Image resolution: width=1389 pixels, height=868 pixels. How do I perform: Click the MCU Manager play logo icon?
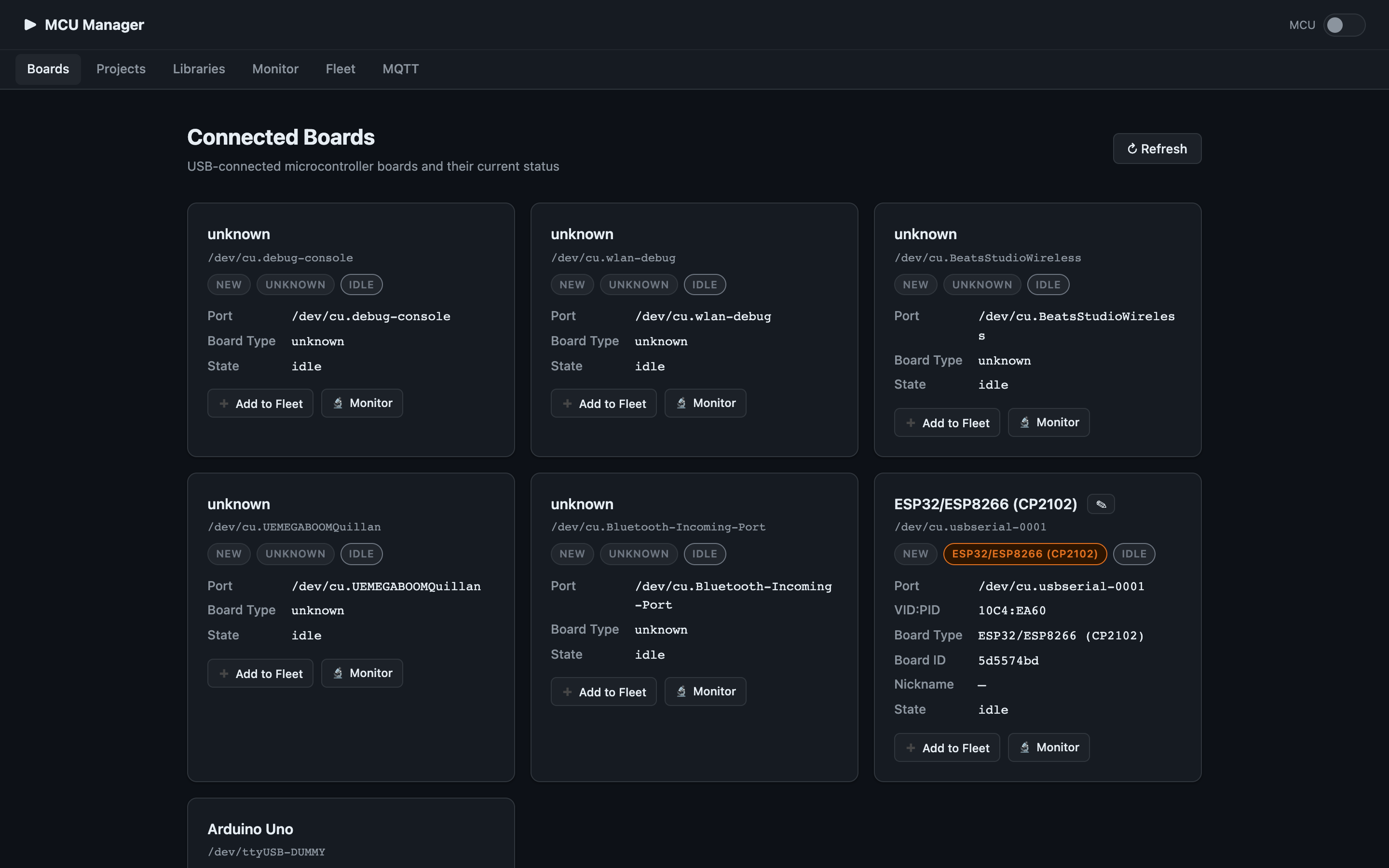[30, 25]
